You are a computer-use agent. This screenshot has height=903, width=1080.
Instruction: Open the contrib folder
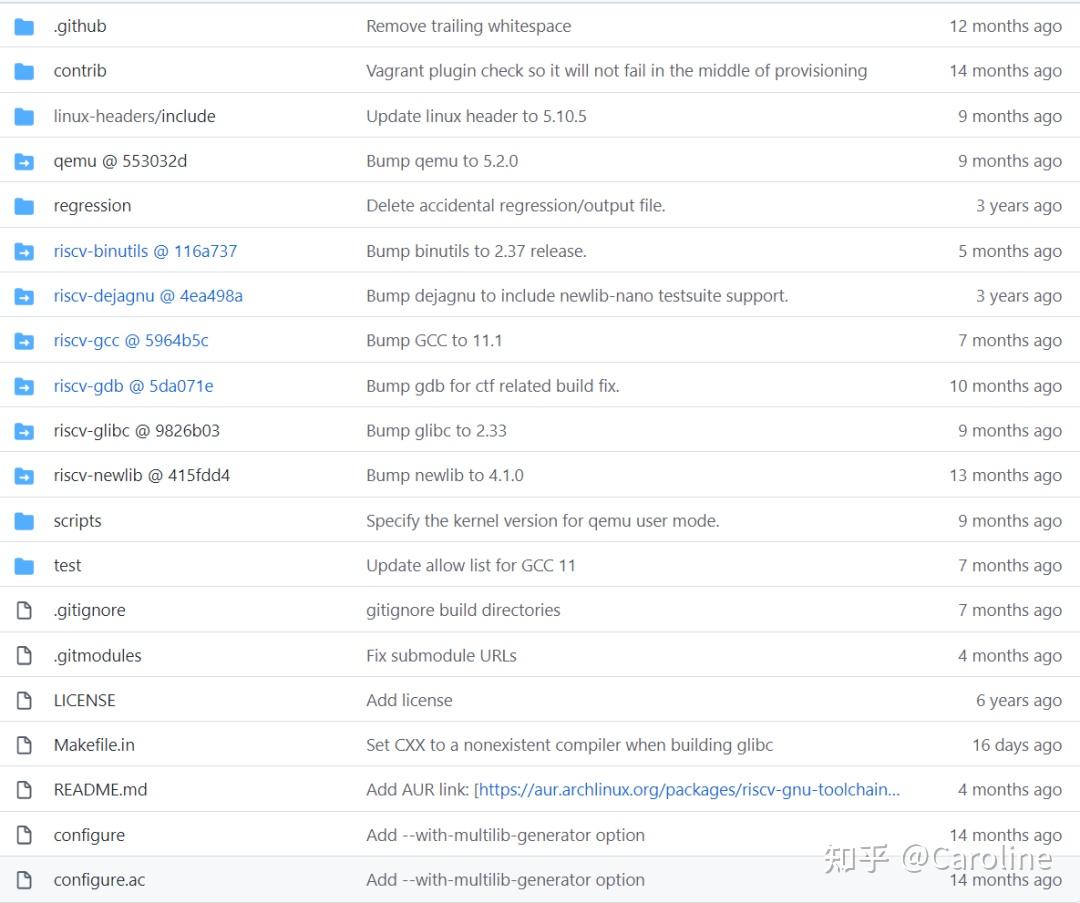(x=80, y=71)
